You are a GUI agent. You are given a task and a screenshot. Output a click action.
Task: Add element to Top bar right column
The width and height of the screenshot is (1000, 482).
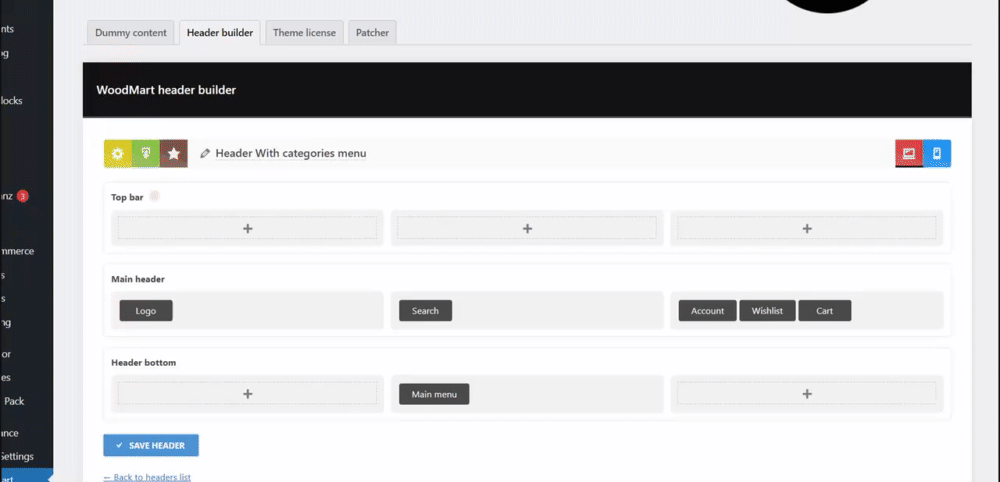(x=807, y=228)
